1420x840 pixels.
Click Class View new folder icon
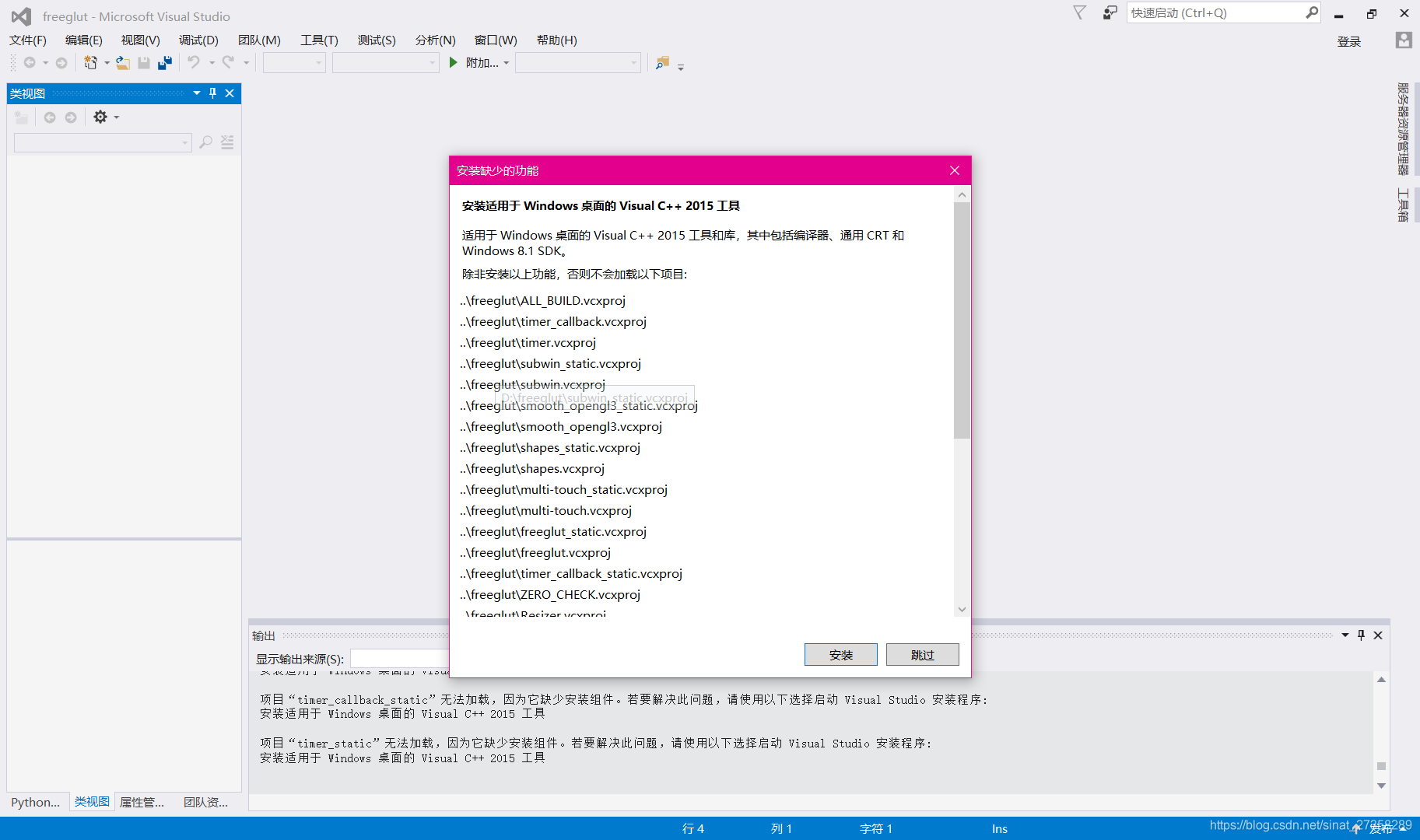pyautogui.click(x=21, y=117)
